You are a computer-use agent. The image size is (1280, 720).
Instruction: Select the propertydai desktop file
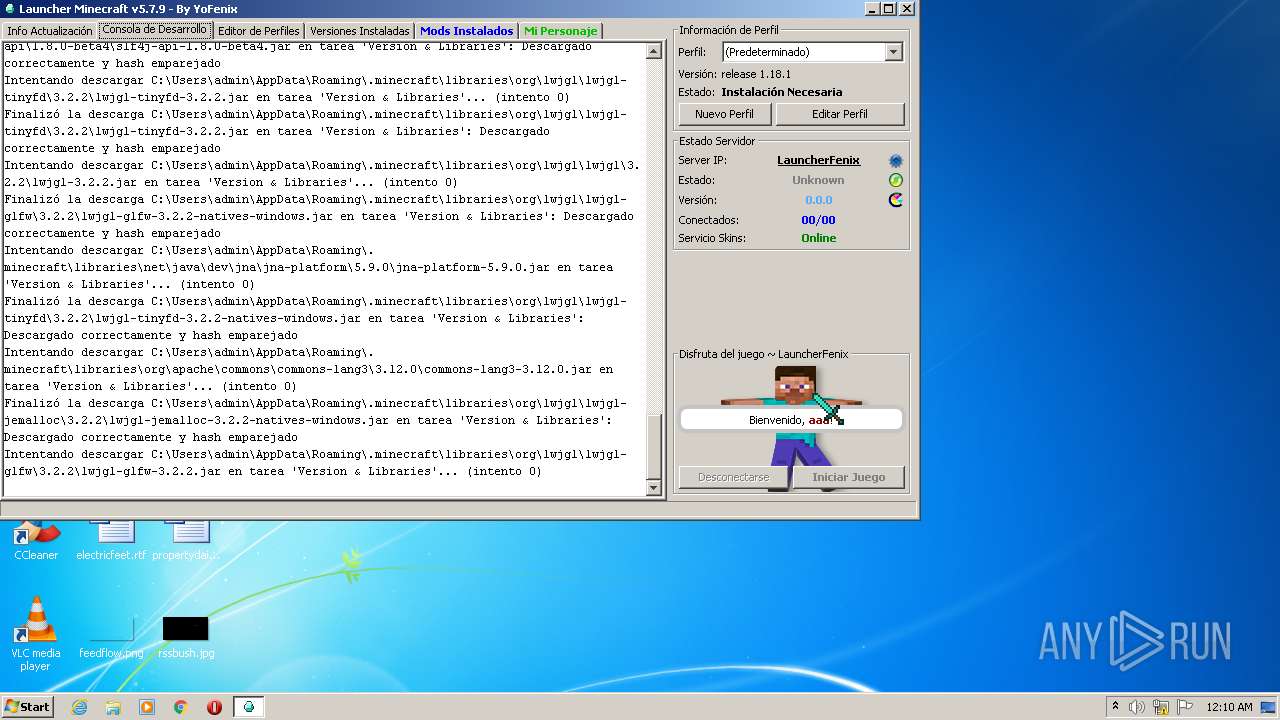[186, 541]
